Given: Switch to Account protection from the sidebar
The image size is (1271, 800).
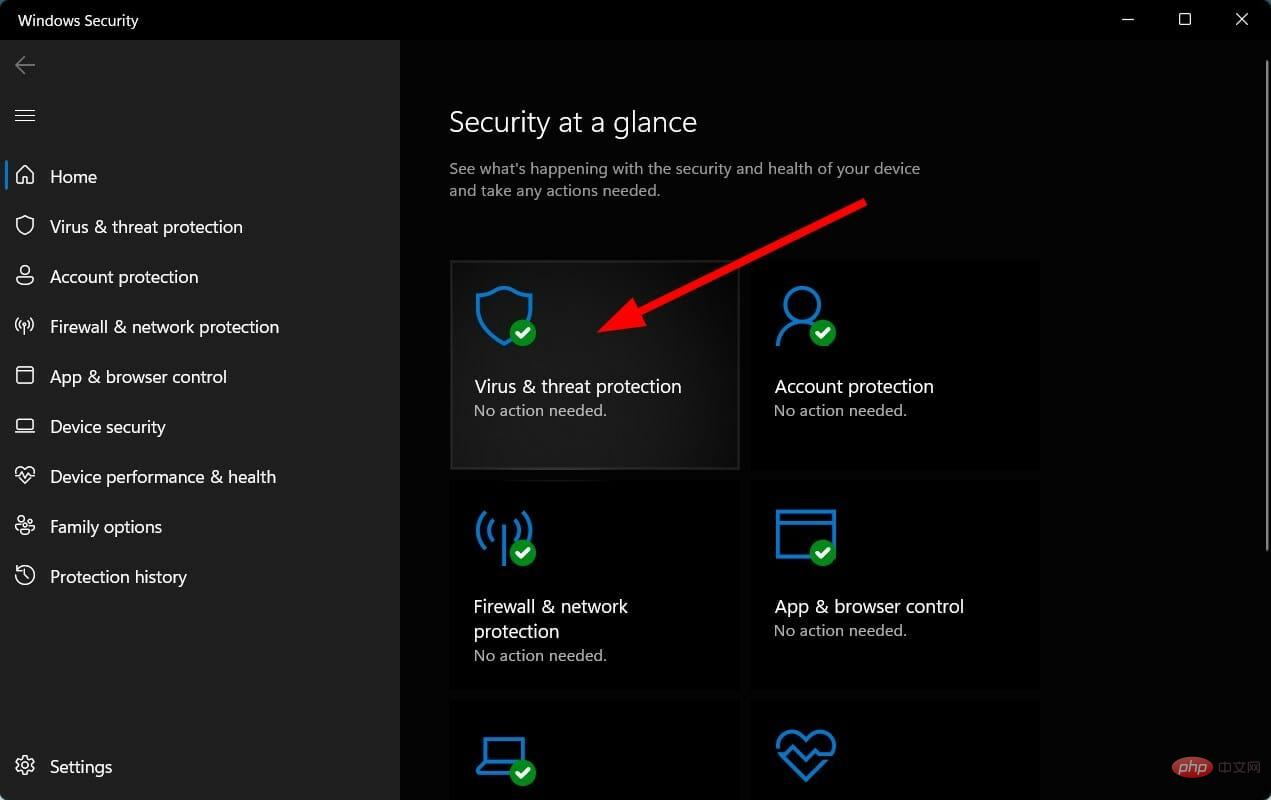Looking at the screenshot, I should click(x=123, y=276).
